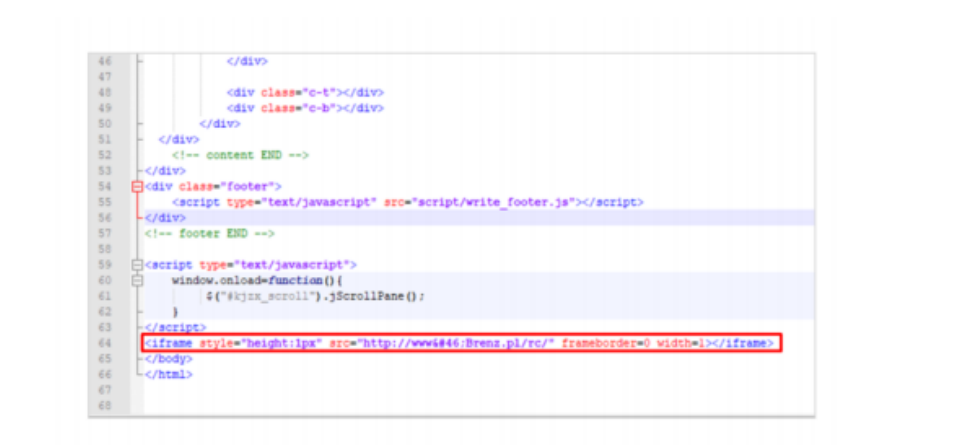The image size is (980, 446).
Task: Click line number 61 in the gutter
Action: (x=104, y=296)
